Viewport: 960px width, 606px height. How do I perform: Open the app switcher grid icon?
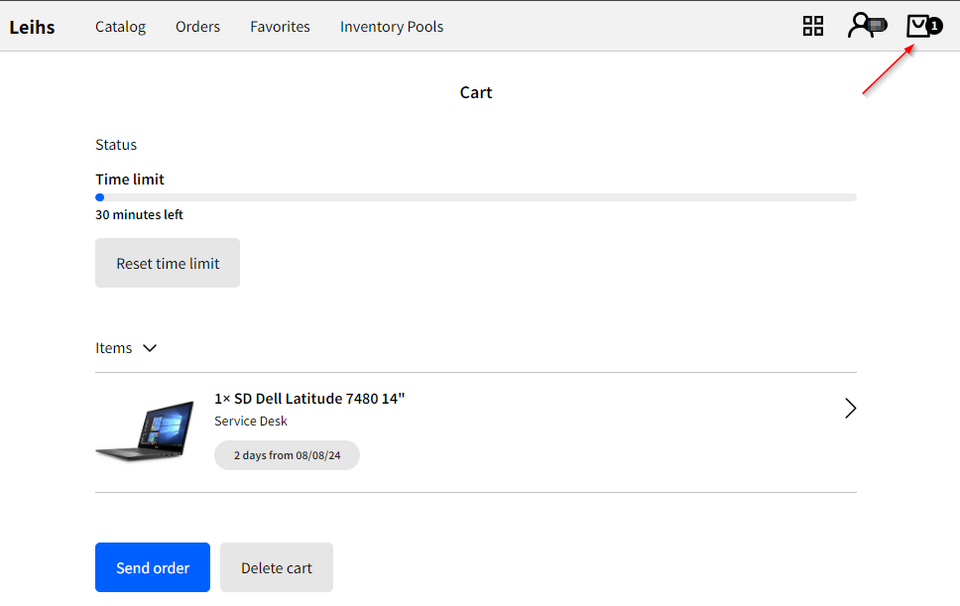coord(813,26)
